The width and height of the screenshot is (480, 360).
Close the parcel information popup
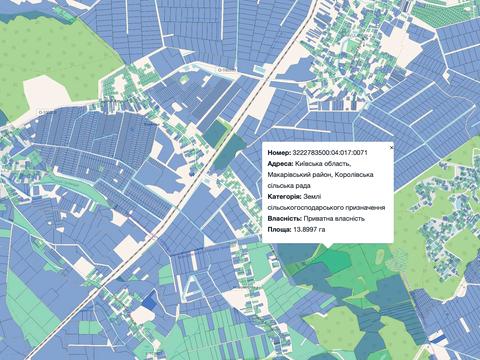(391, 147)
